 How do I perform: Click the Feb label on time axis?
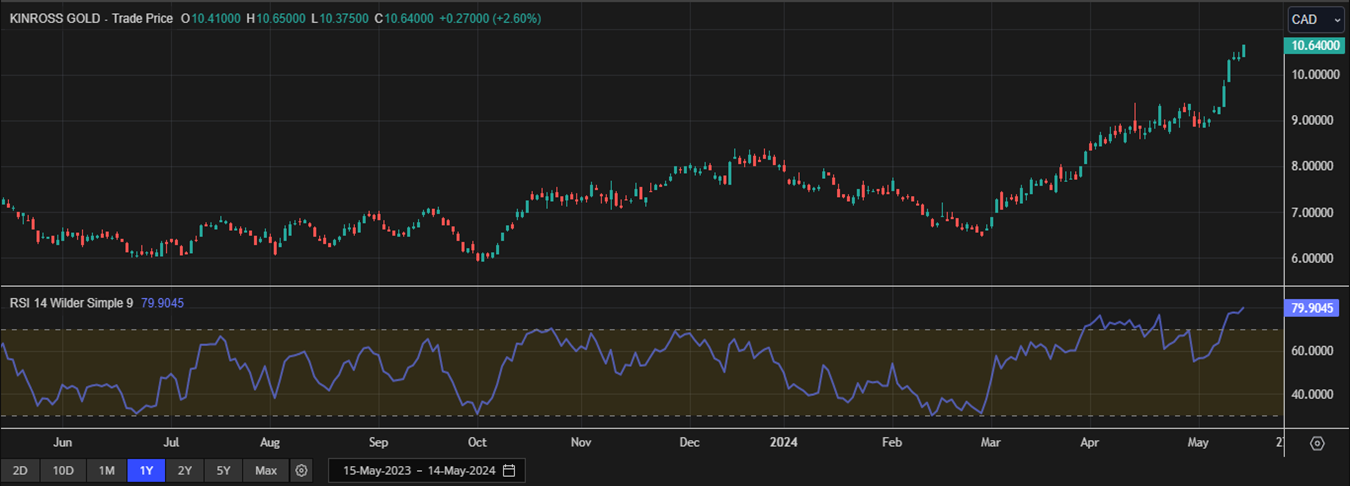point(893,441)
